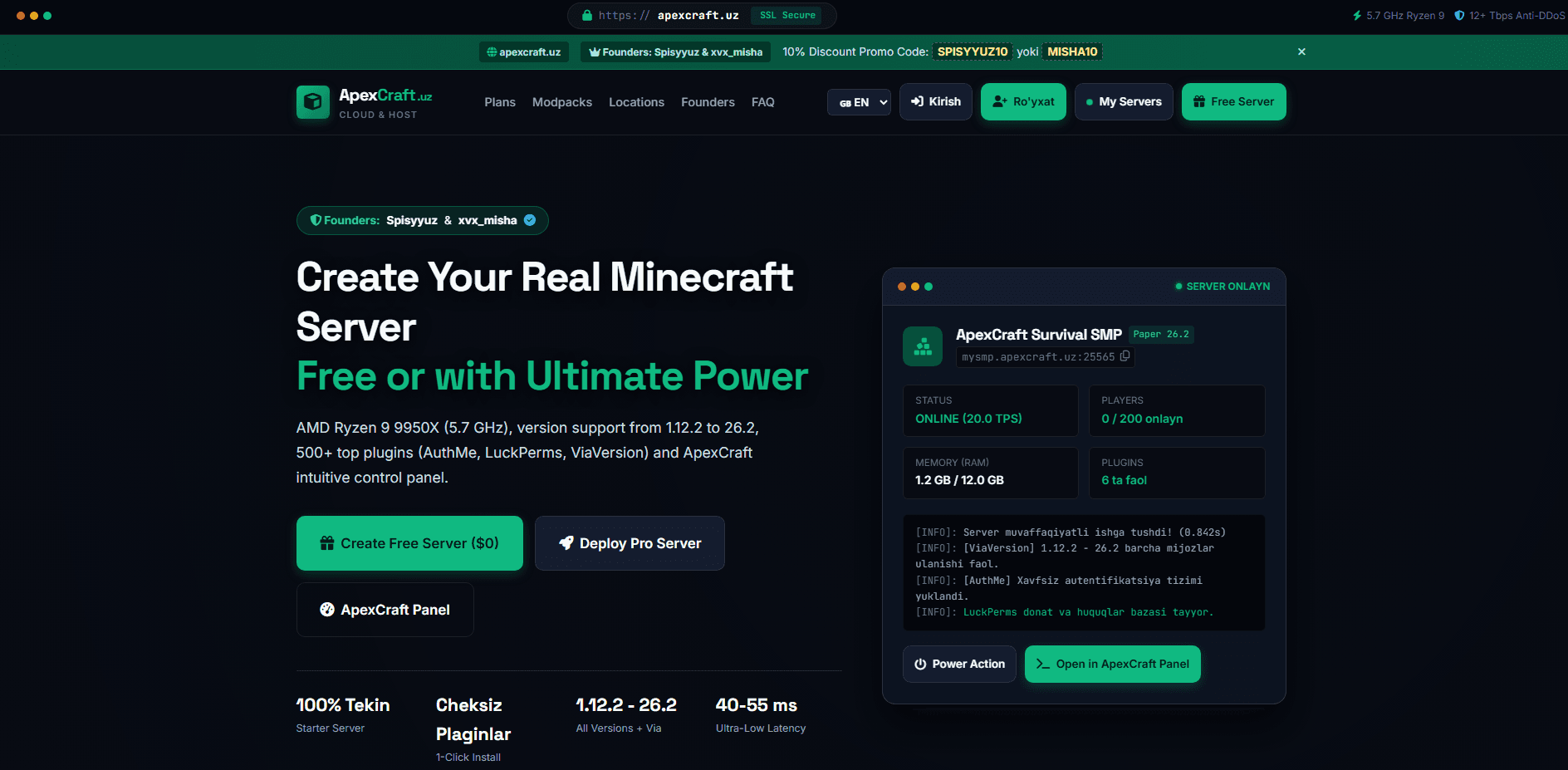
Task: Click 1.2 GB / 12.0 GB memory value
Action: click(959, 480)
